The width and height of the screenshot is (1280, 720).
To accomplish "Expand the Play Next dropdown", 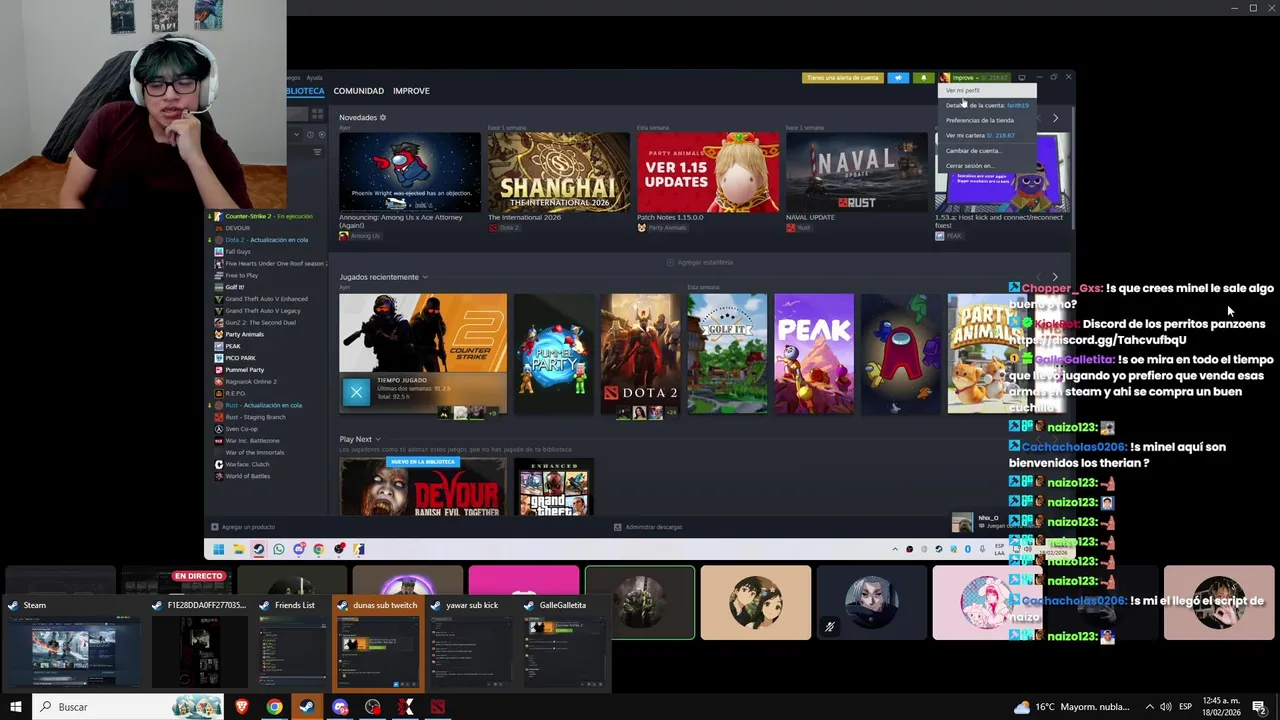I will coord(377,439).
